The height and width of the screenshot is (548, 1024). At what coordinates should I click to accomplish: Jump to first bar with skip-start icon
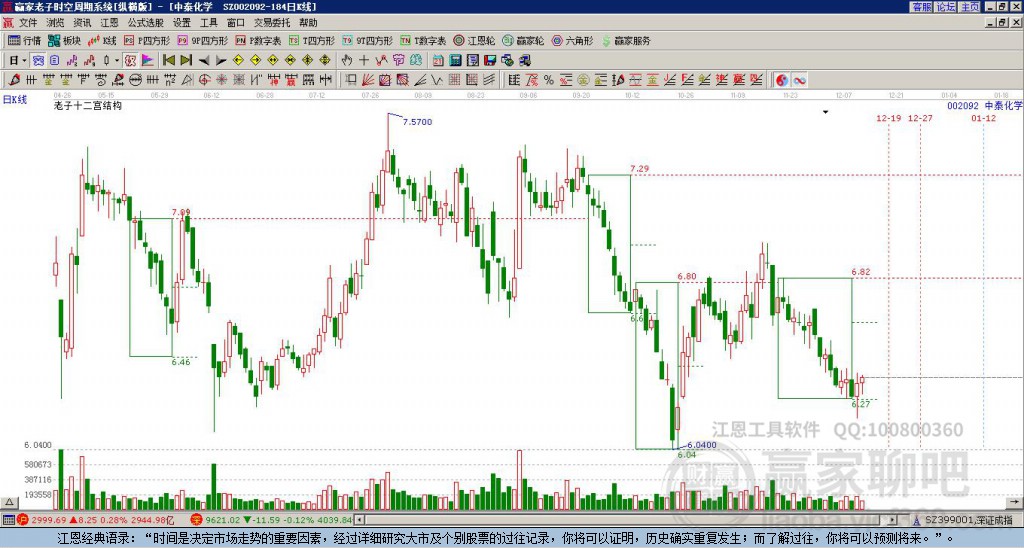point(168,61)
